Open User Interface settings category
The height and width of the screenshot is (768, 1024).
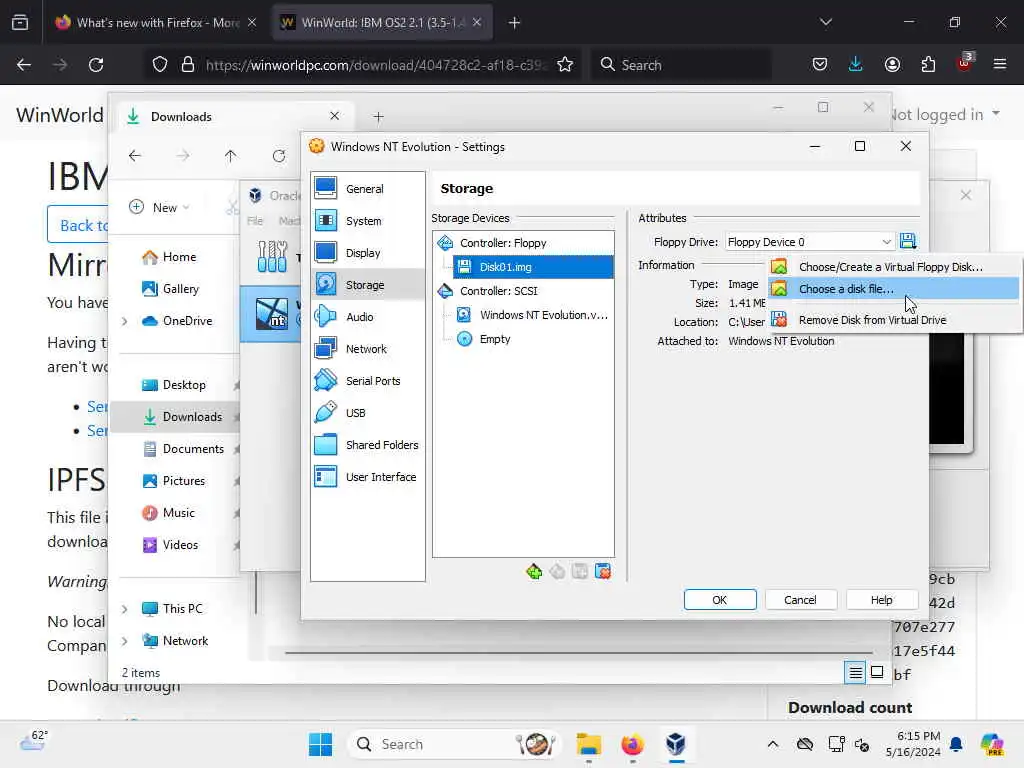point(367,477)
